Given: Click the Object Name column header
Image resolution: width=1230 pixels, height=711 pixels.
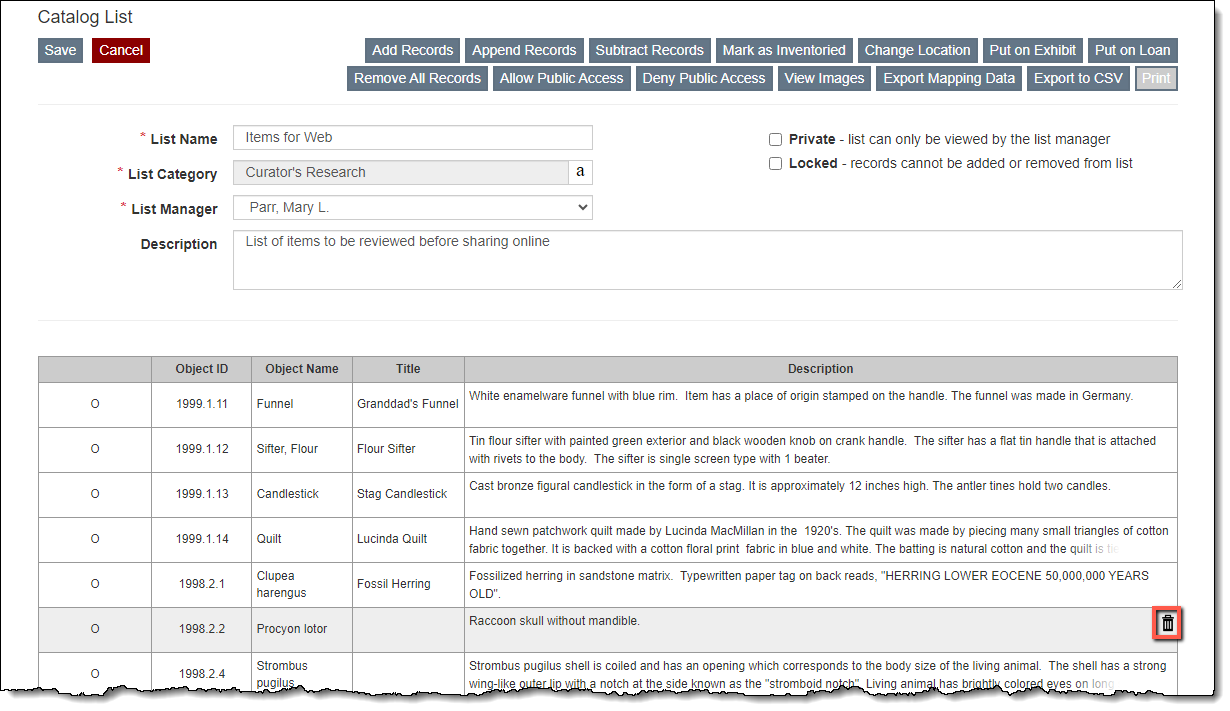Looking at the screenshot, I should coord(301,369).
